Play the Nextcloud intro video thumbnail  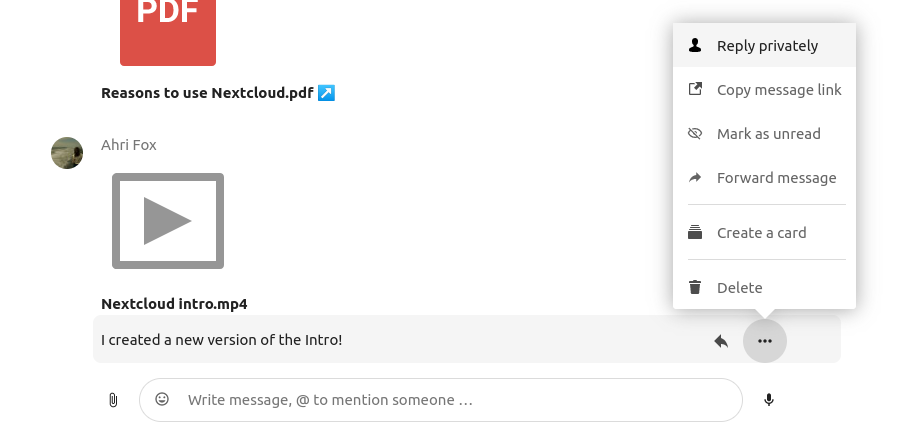(x=168, y=221)
